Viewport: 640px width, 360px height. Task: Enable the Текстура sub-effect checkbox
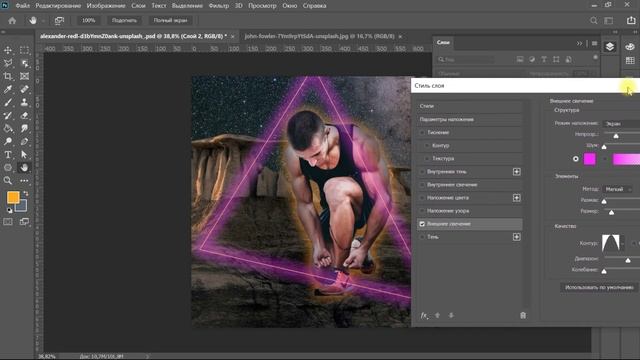pyautogui.click(x=427, y=158)
